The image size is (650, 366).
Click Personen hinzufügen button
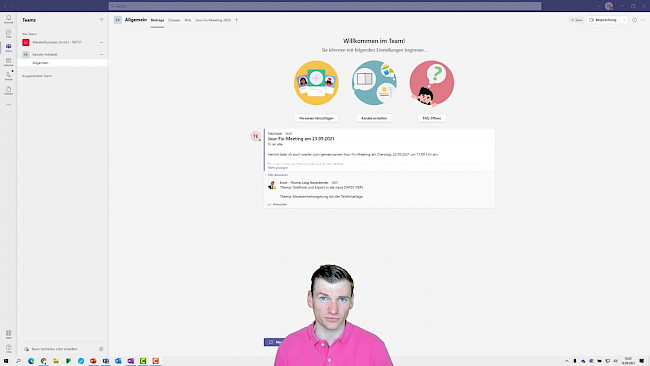click(316, 118)
